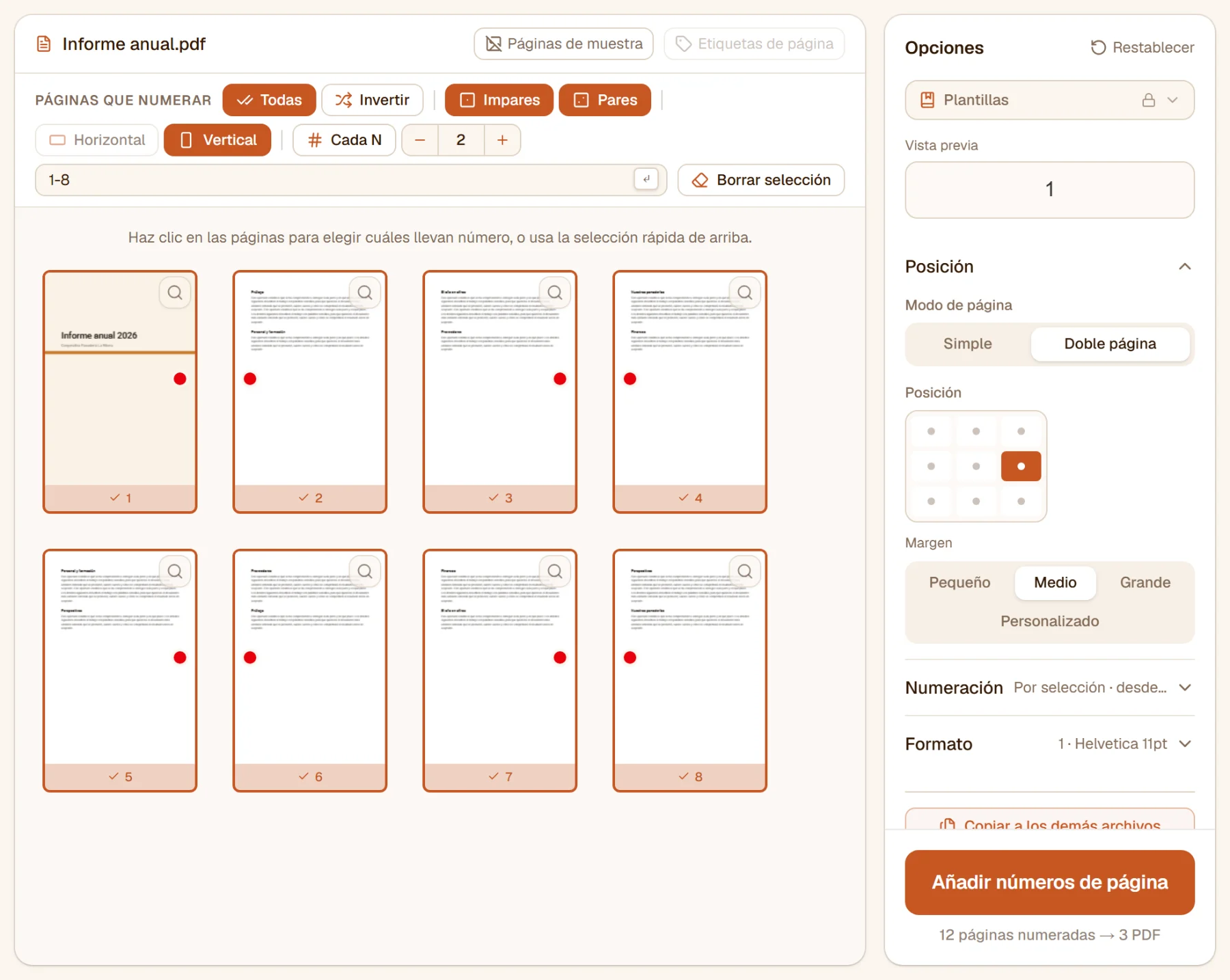Open magnifier preview for page 2
Screen dimensions: 1230x980
365,292
